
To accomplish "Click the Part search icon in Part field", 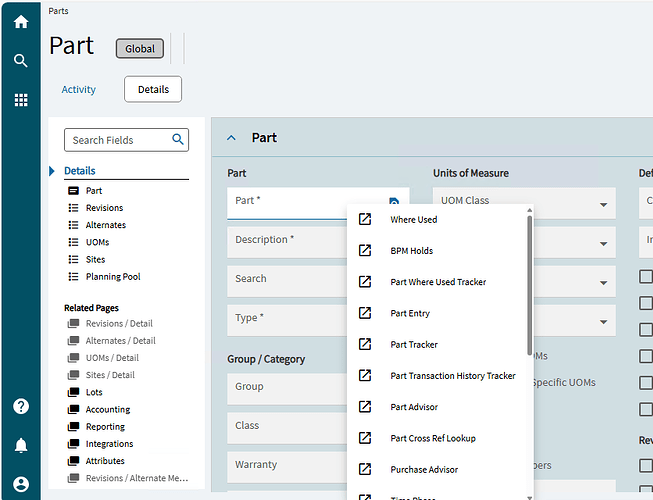I will pyautogui.click(x=394, y=201).
